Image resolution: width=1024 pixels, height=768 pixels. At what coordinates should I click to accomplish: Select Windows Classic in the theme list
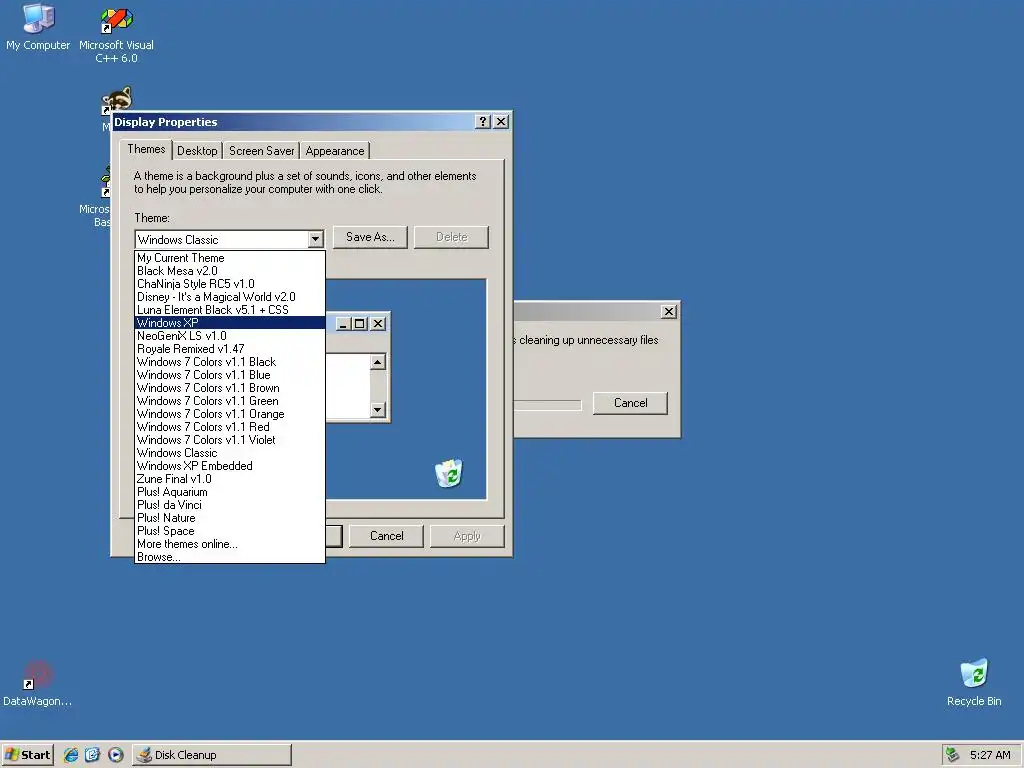[230, 453]
